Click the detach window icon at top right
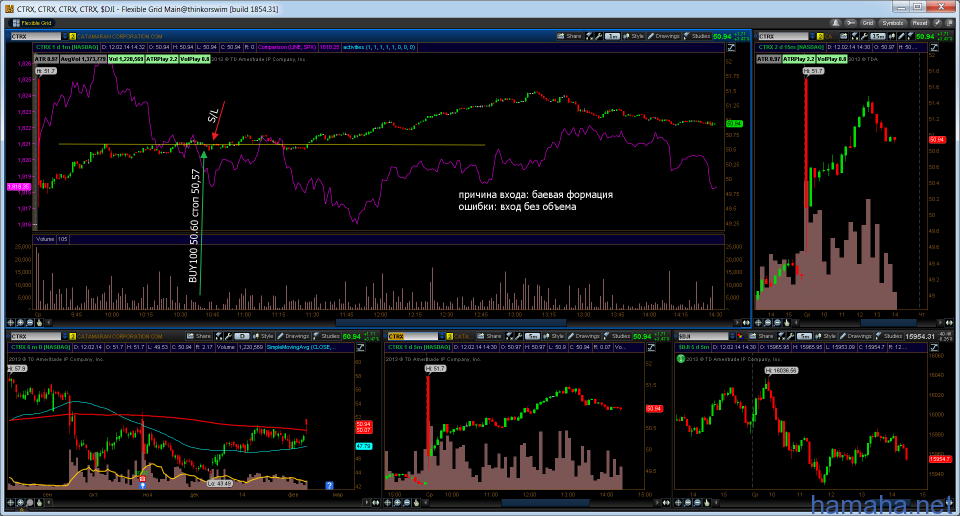This screenshot has height=516, width=960. click(x=950, y=23)
